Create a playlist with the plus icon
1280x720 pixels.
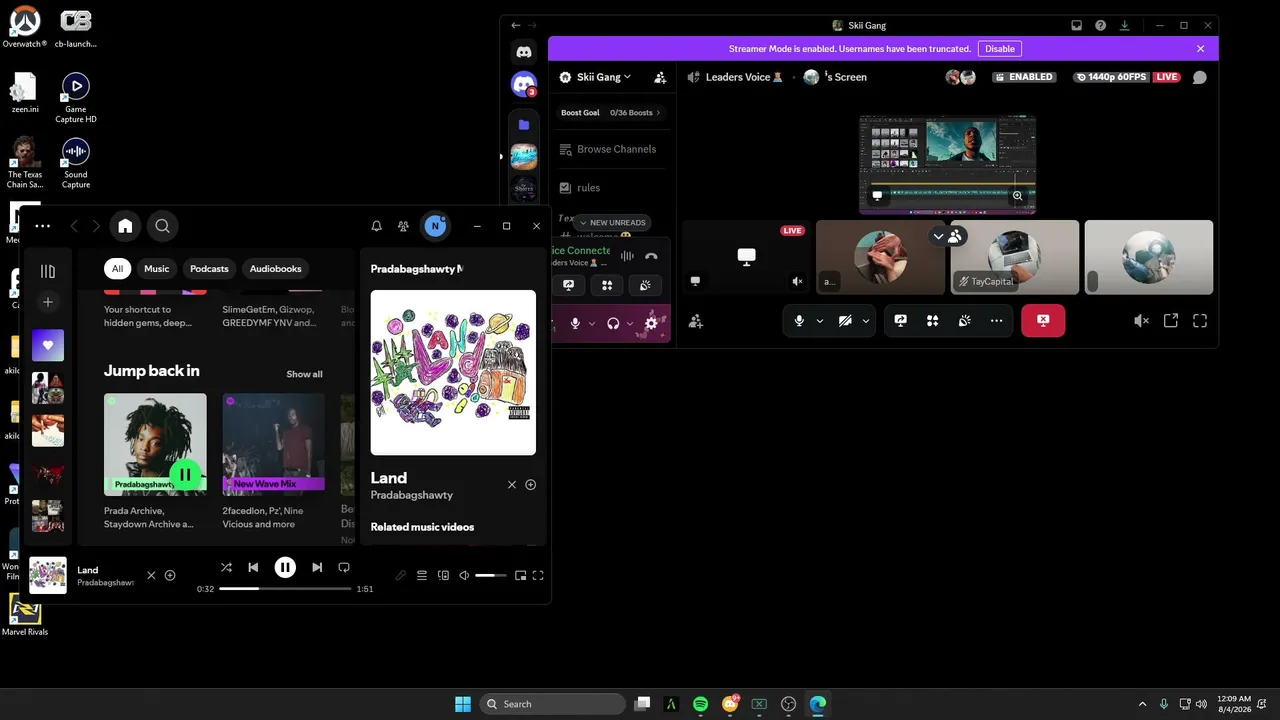(x=48, y=302)
